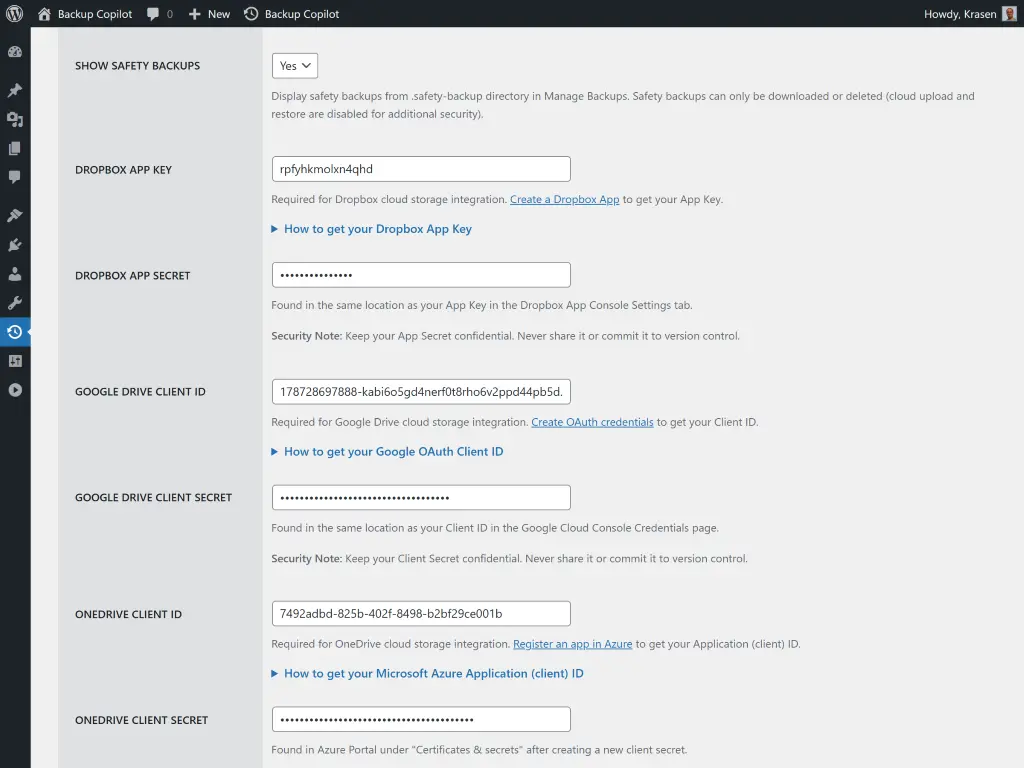Select the Backup Copilot sidebar icon
1024x768 pixels.
tap(16, 331)
